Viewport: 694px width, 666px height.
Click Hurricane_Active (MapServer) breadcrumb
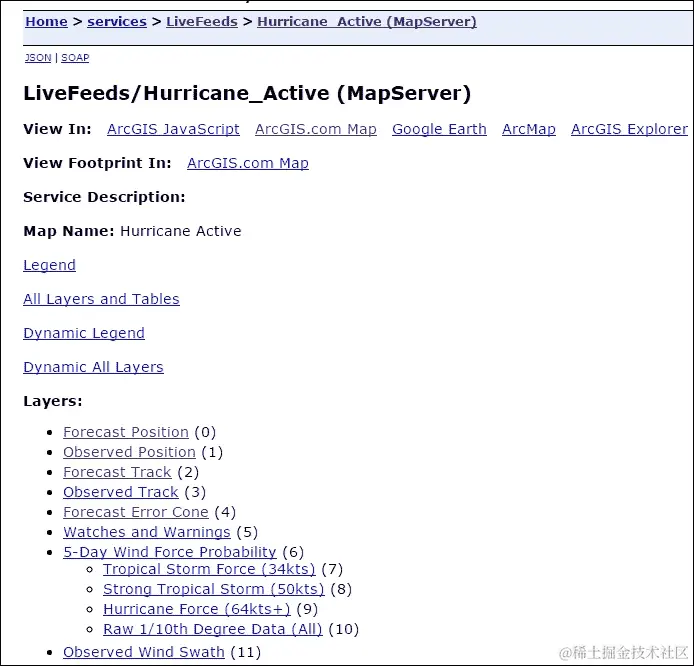367,21
